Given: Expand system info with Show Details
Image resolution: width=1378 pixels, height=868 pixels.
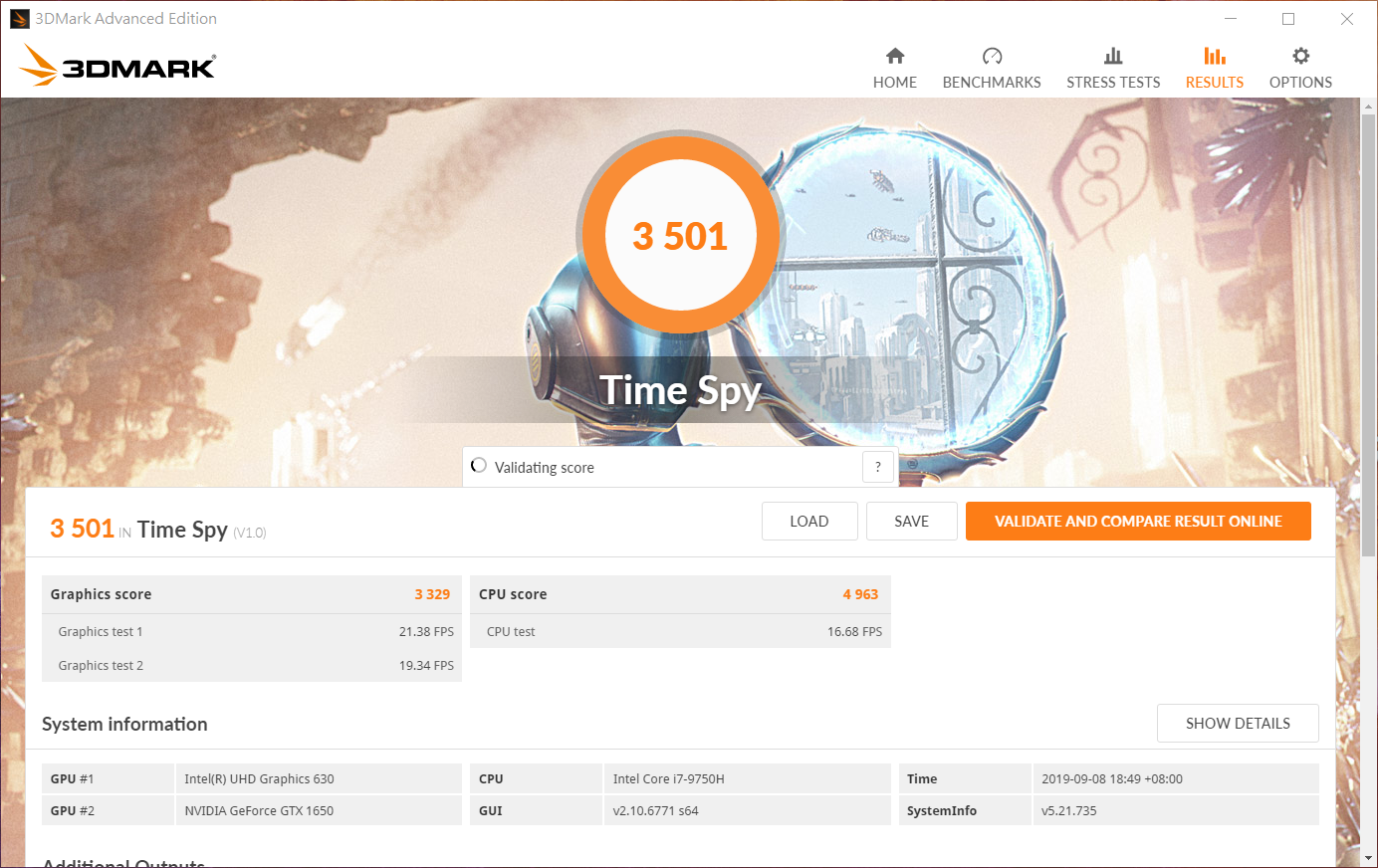Looking at the screenshot, I should point(1237,724).
